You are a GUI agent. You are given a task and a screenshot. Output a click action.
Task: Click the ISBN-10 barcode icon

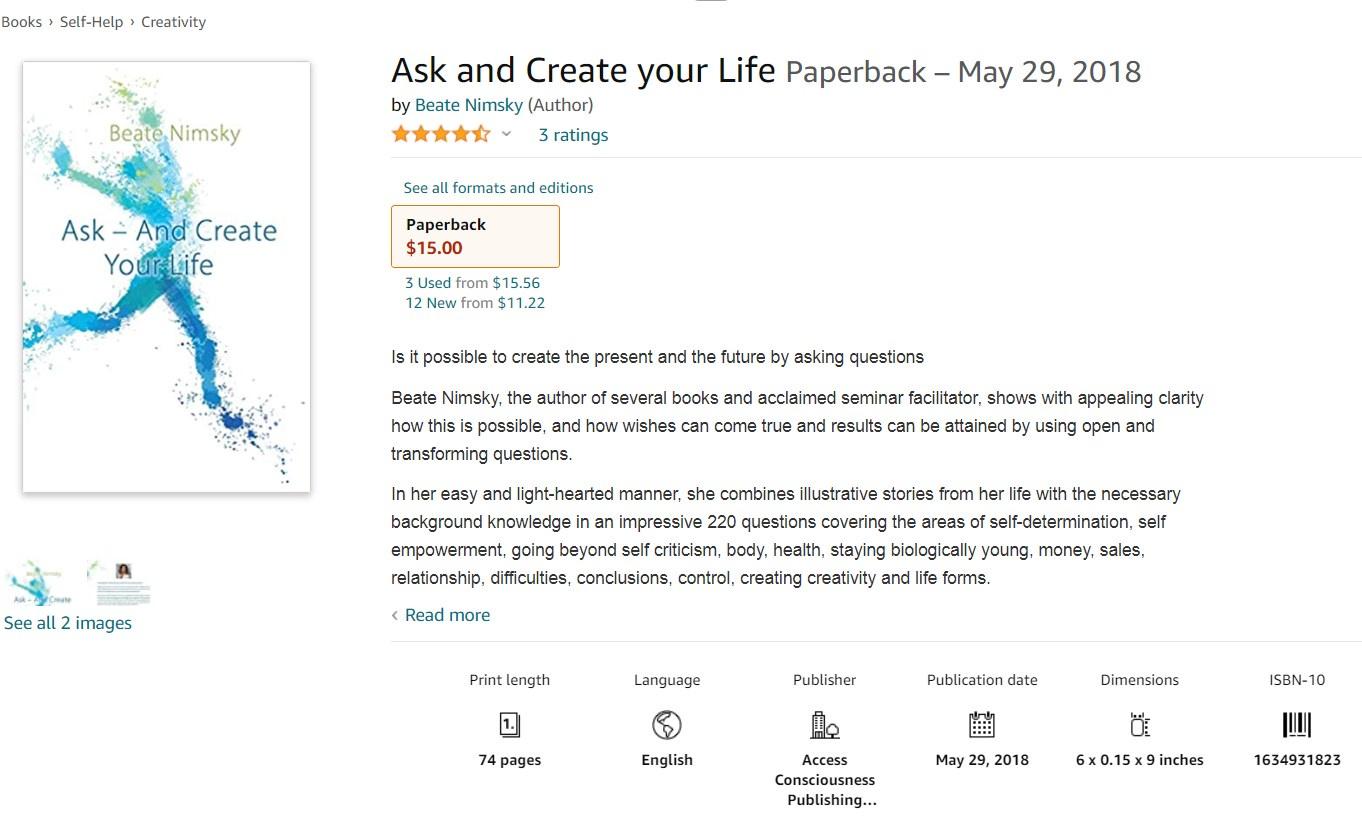pos(1296,724)
